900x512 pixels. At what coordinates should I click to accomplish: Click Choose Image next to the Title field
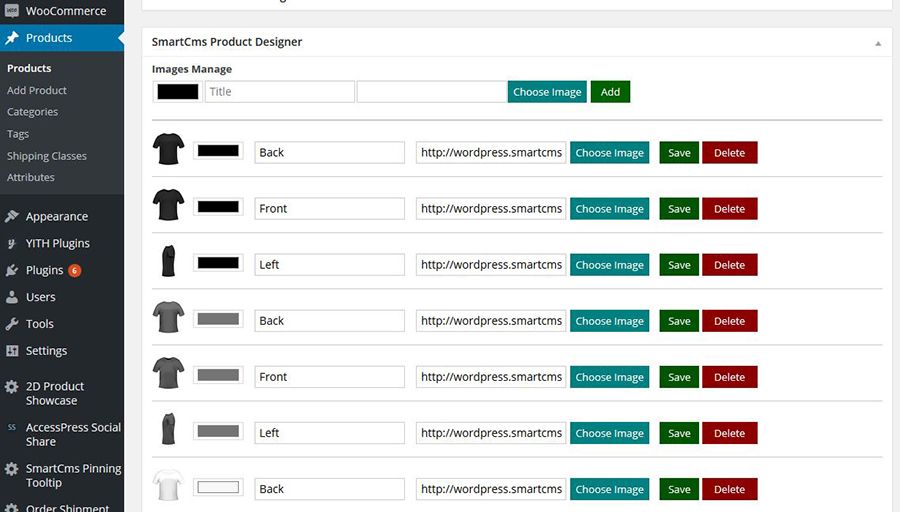click(x=547, y=92)
